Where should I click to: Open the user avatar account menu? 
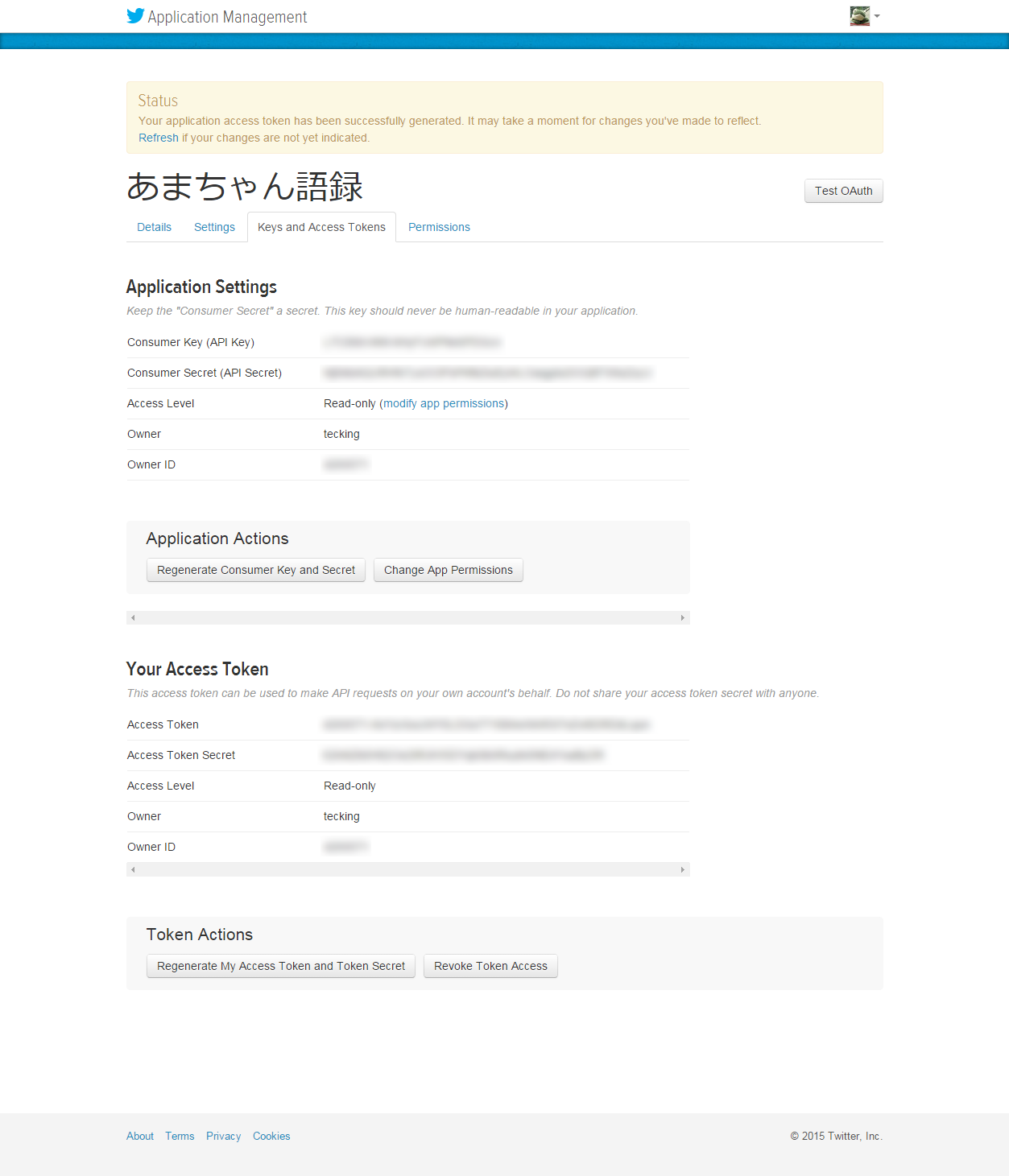coord(876,16)
